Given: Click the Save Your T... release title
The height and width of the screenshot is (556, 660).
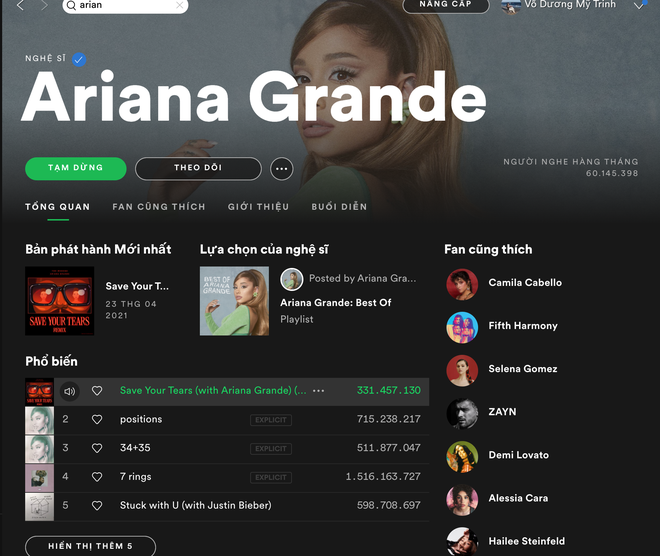Looking at the screenshot, I should (137, 286).
